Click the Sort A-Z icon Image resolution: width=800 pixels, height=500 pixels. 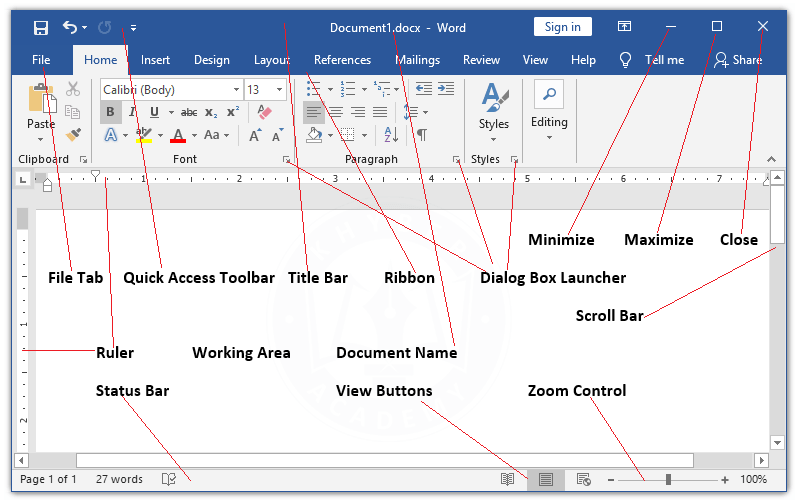coord(391,135)
